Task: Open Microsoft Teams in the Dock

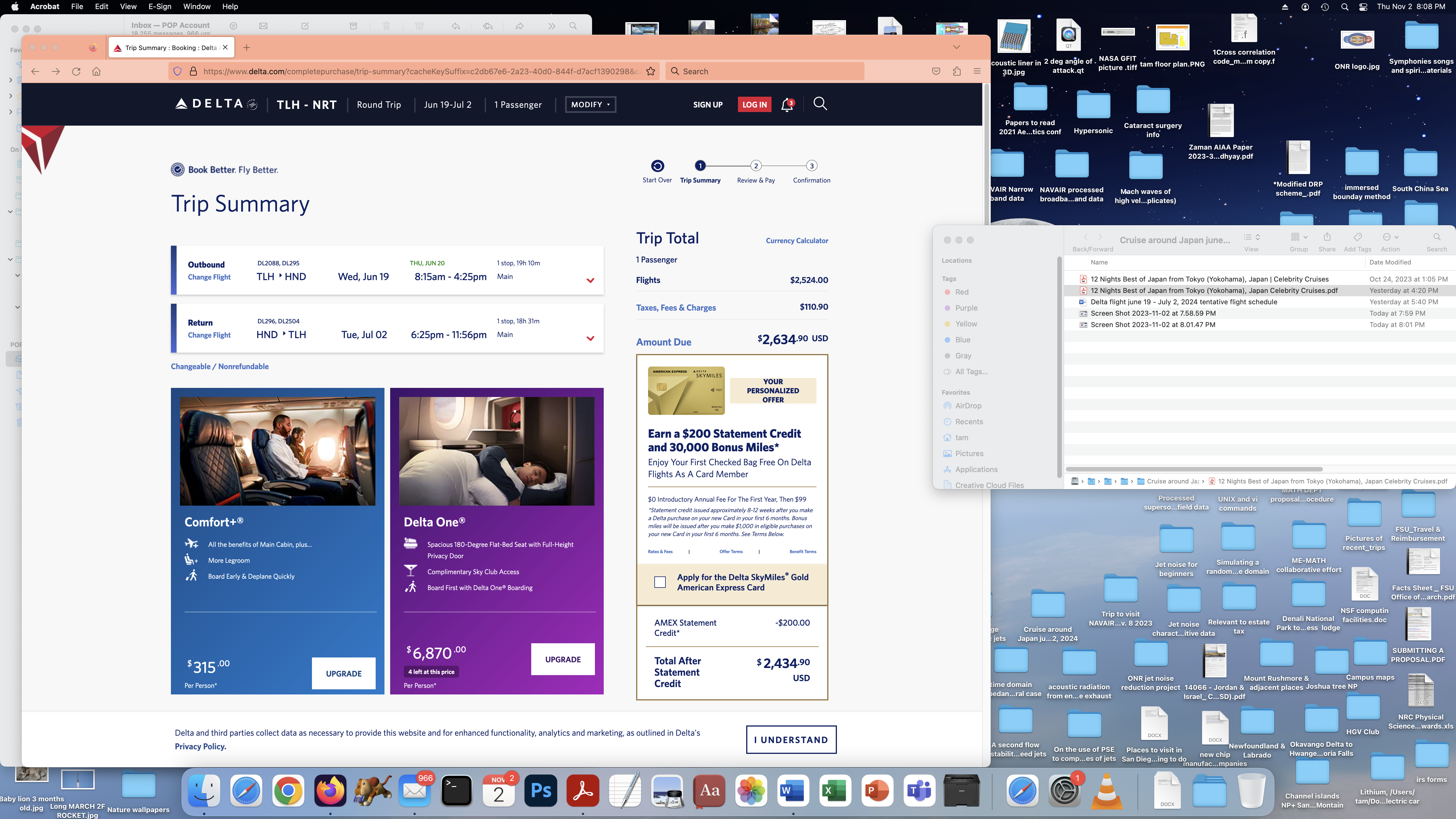Action: tap(919, 790)
